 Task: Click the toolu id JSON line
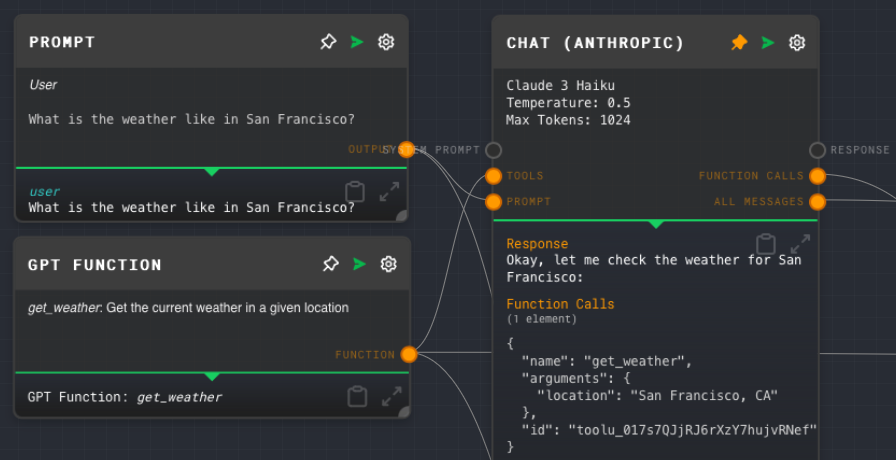pyautogui.click(x=669, y=430)
